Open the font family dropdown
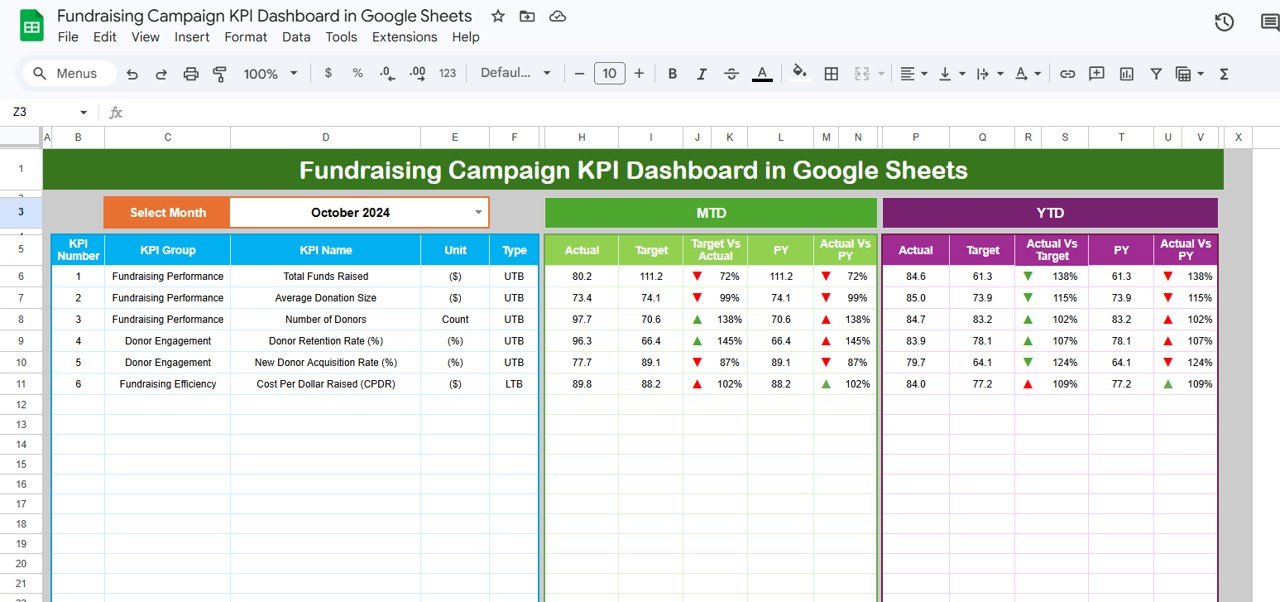This screenshot has width=1280, height=602. (515, 73)
